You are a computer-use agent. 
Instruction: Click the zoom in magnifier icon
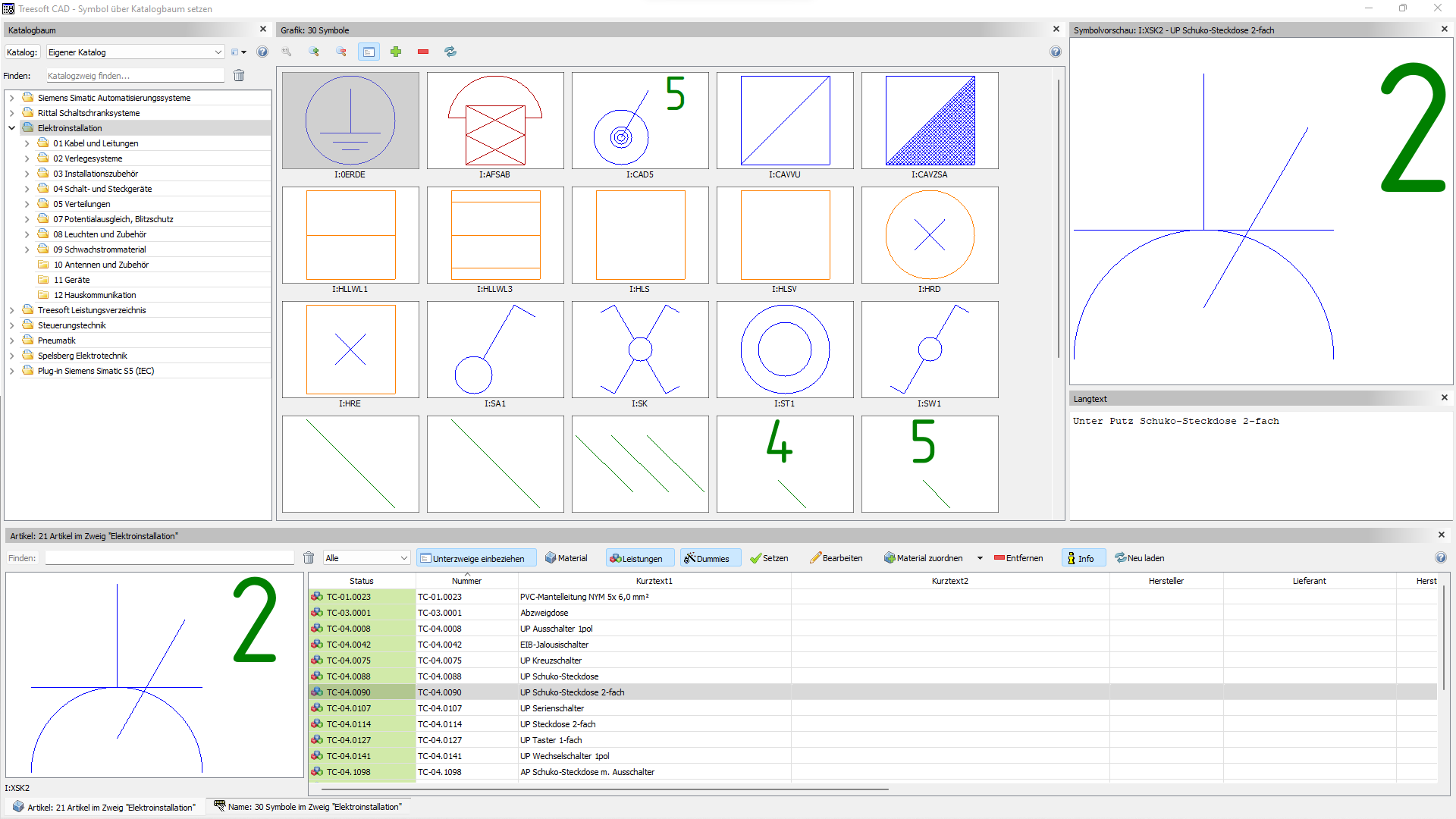coord(314,52)
